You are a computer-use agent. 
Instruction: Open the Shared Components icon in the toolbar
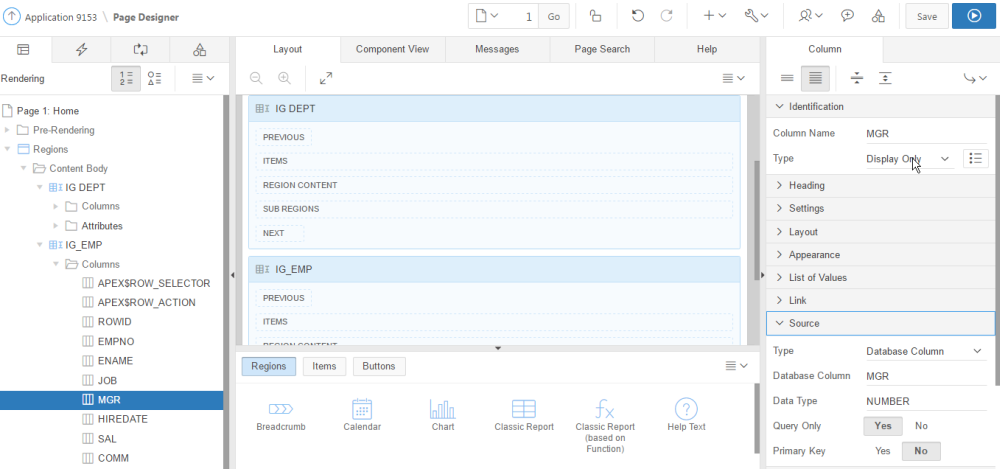point(878,17)
